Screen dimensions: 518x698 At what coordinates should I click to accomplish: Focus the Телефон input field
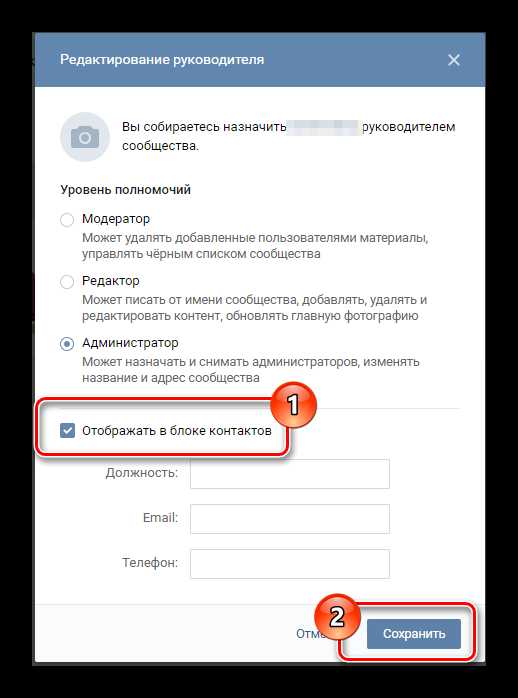pyautogui.click(x=290, y=564)
